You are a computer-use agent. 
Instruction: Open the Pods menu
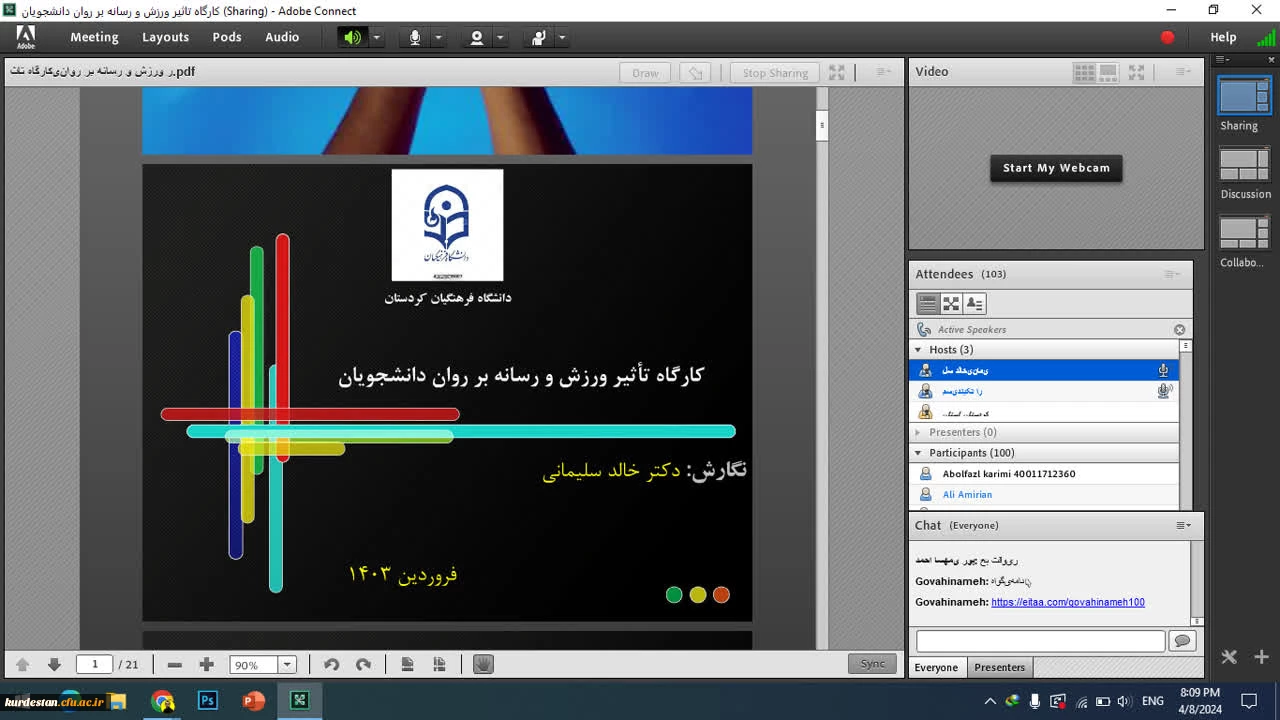pyautogui.click(x=227, y=37)
